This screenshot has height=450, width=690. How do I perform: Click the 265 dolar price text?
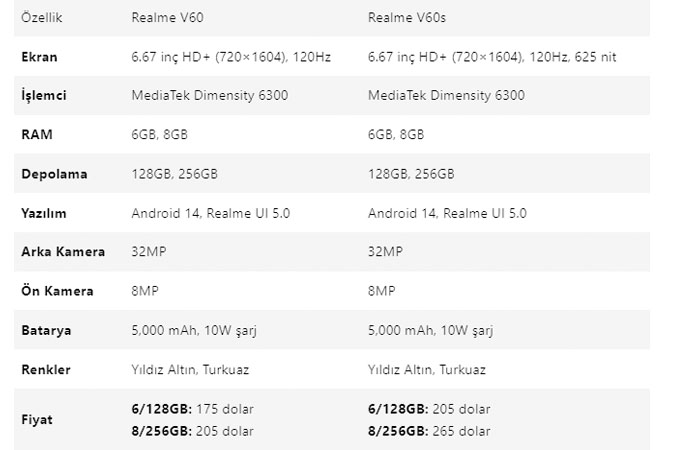(462, 431)
